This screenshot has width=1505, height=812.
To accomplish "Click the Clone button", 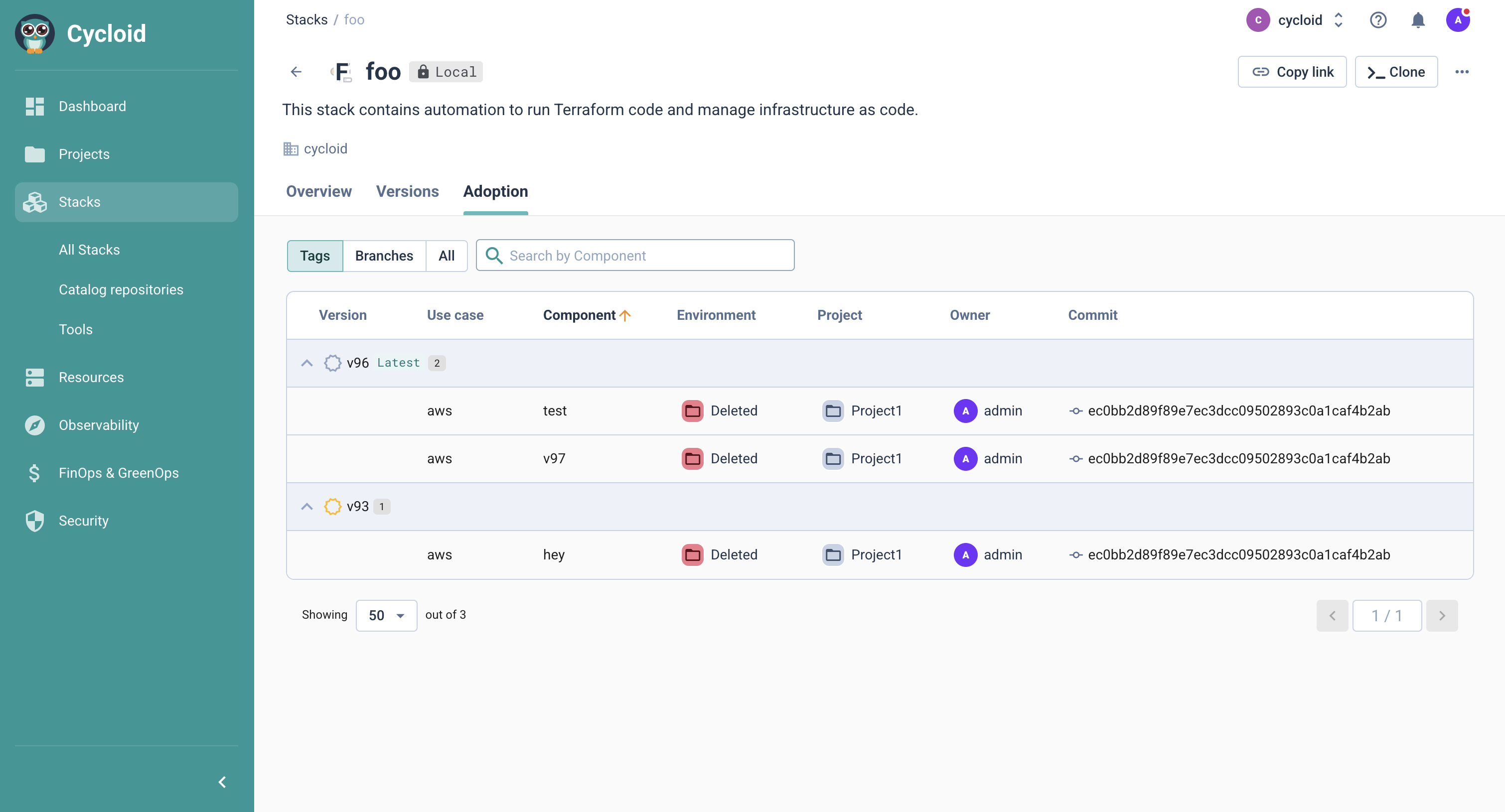I will pos(1396,72).
